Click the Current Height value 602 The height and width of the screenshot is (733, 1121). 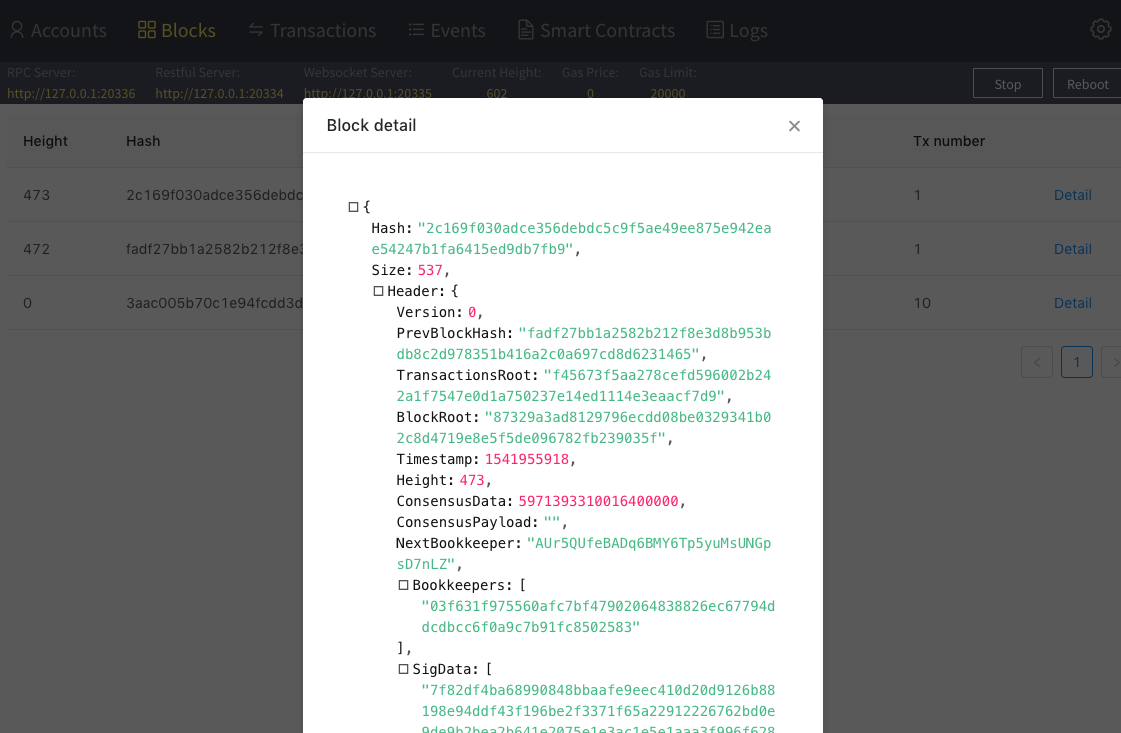[x=496, y=93]
